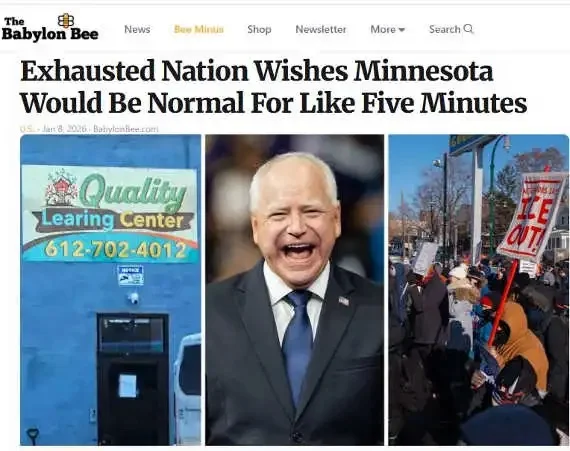Follow the BabylonBee.com byline link
The height and width of the screenshot is (451, 570).
click(126, 129)
